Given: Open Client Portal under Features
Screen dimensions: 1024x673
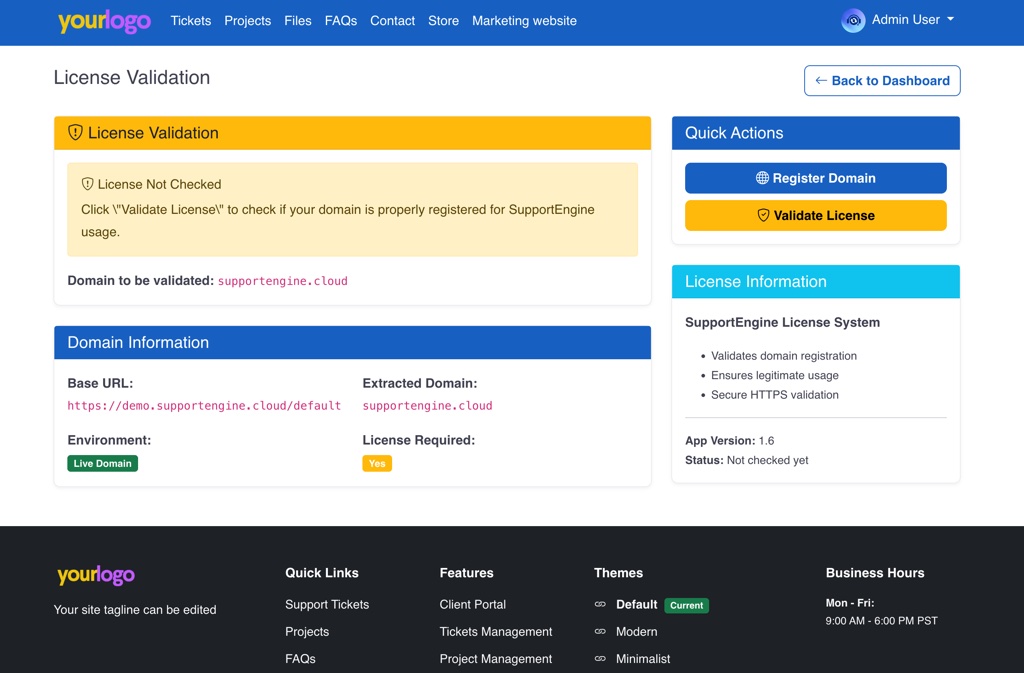Looking at the screenshot, I should click(472, 605).
